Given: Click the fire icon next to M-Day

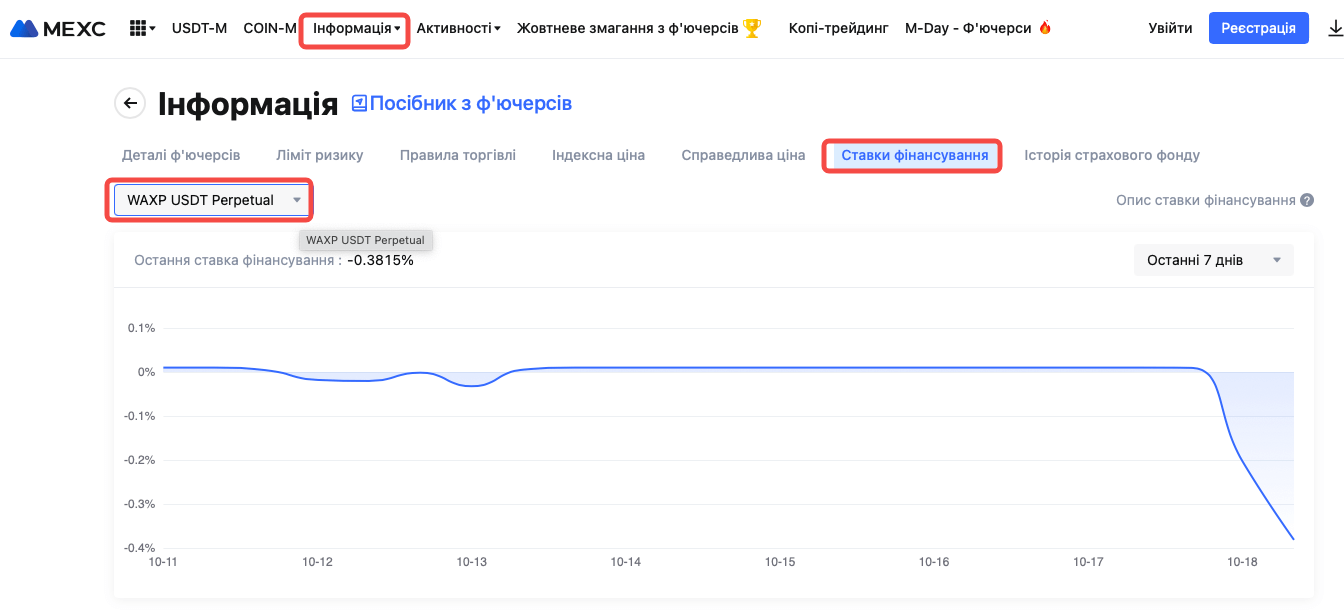Looking at the screenshot, I should [1045, 28].
